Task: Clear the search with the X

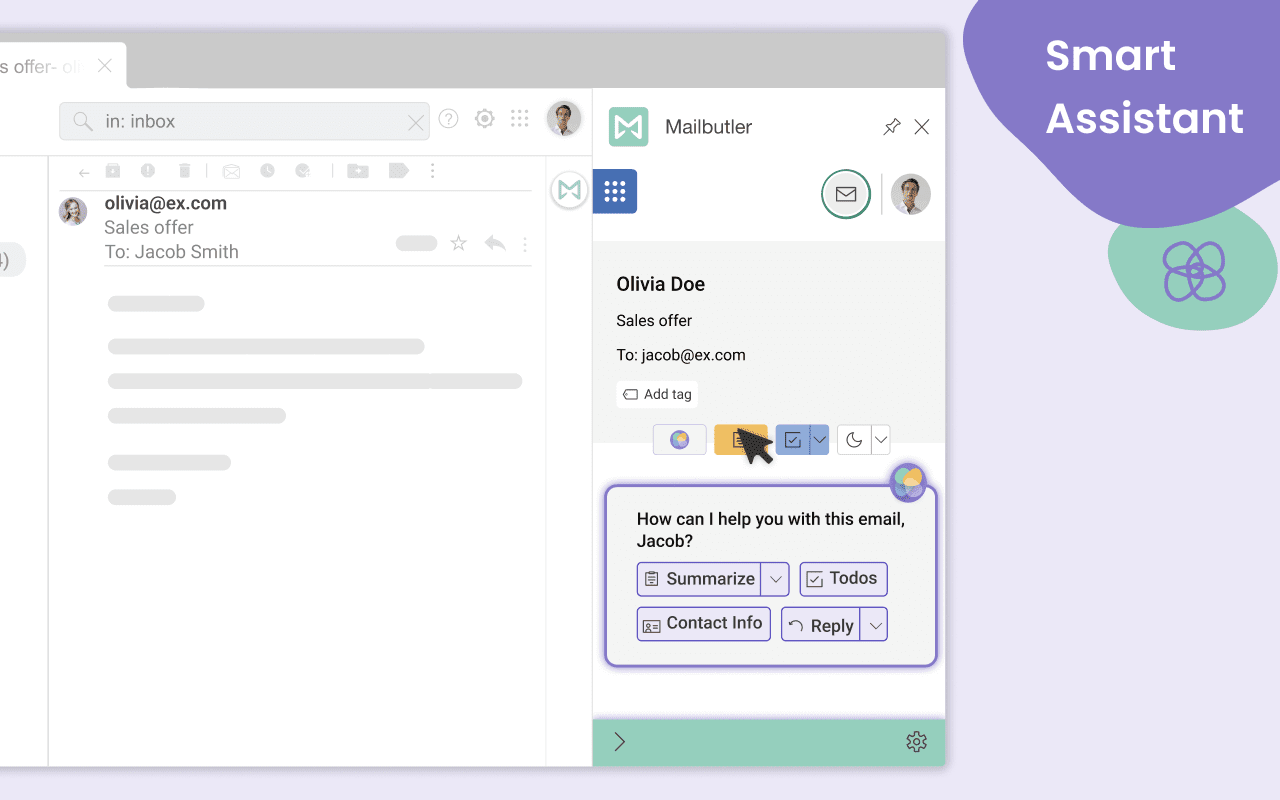Action: coord(416,123)
